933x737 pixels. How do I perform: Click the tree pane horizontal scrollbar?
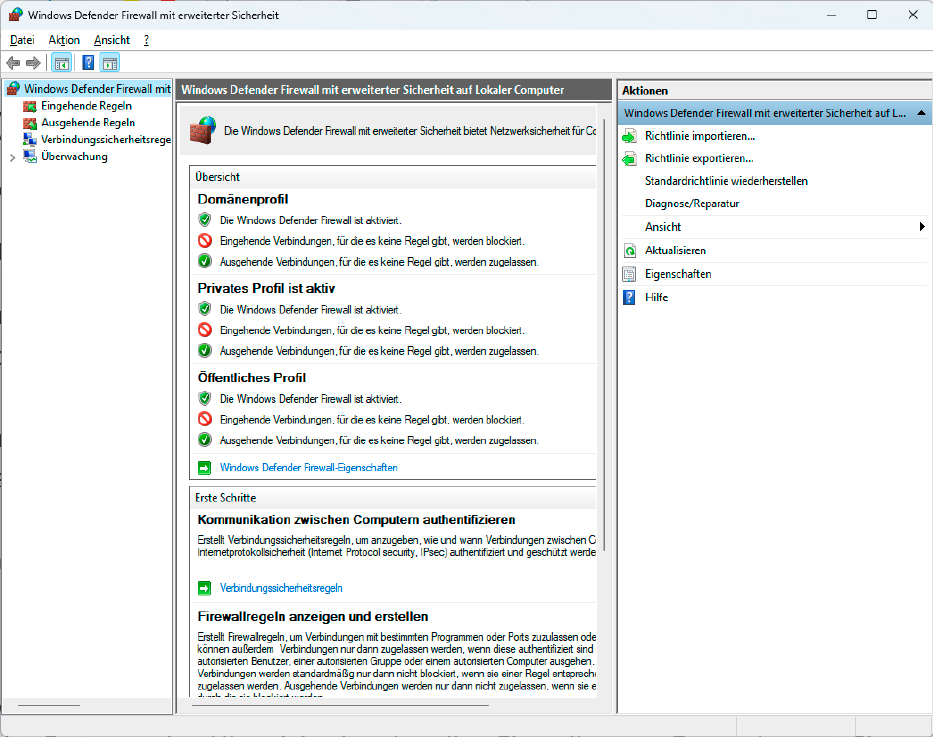(x=49, y=705)
